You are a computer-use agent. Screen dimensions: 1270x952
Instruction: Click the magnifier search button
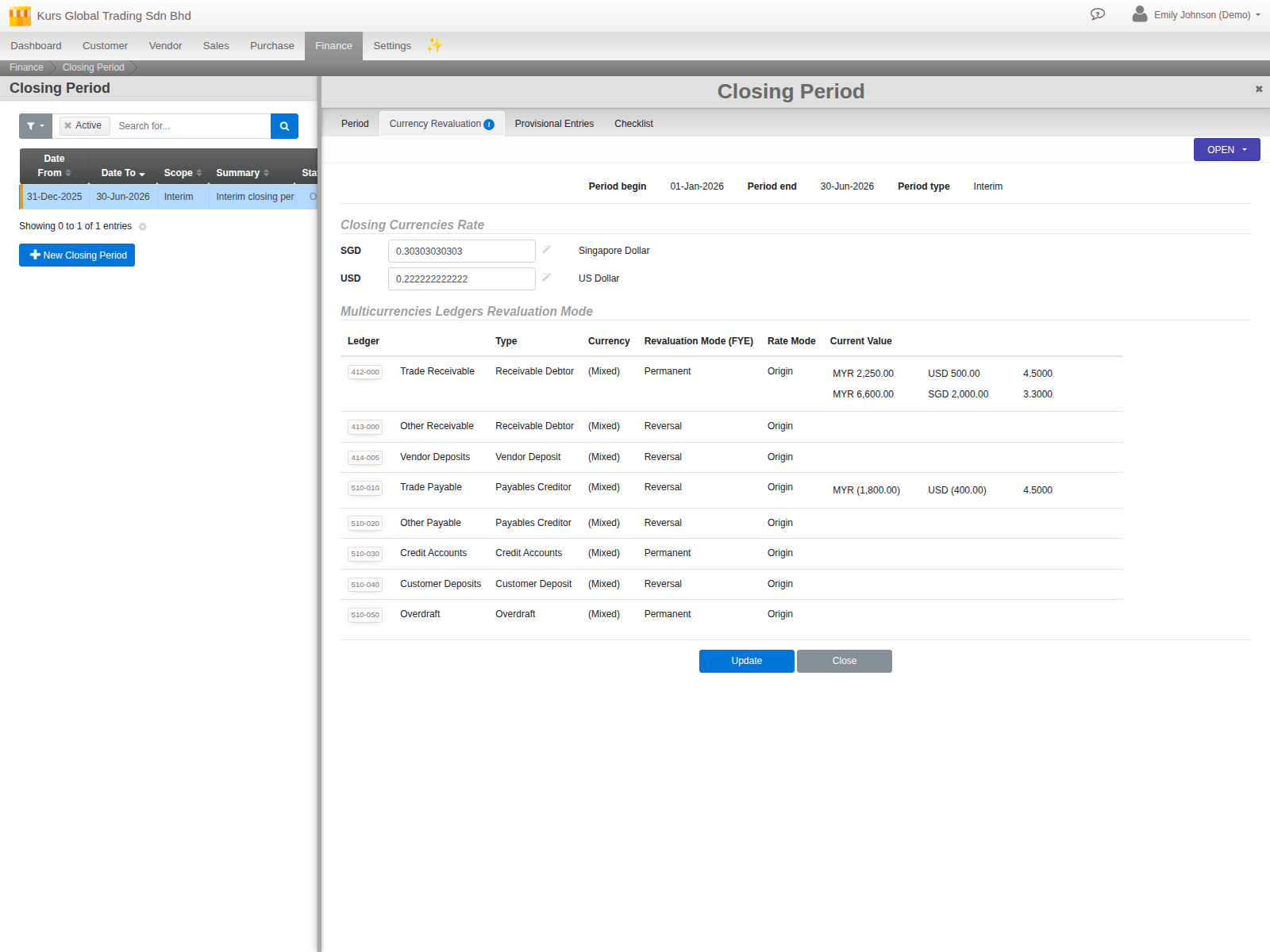point(284,126)
